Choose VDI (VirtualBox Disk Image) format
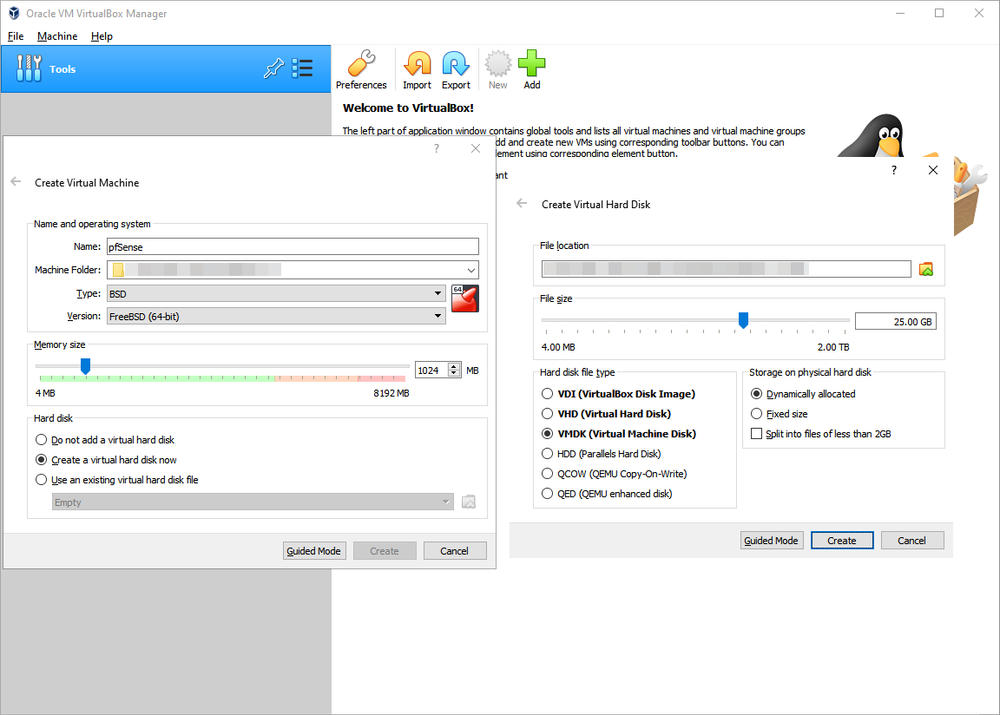1000x715 pixels. click(x=618, y=394)
